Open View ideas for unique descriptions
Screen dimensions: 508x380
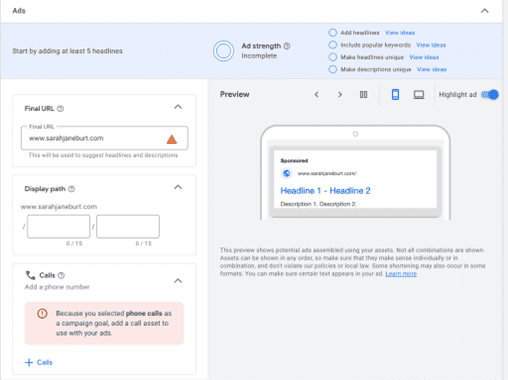pyautogui.click(x=432, y=69)
